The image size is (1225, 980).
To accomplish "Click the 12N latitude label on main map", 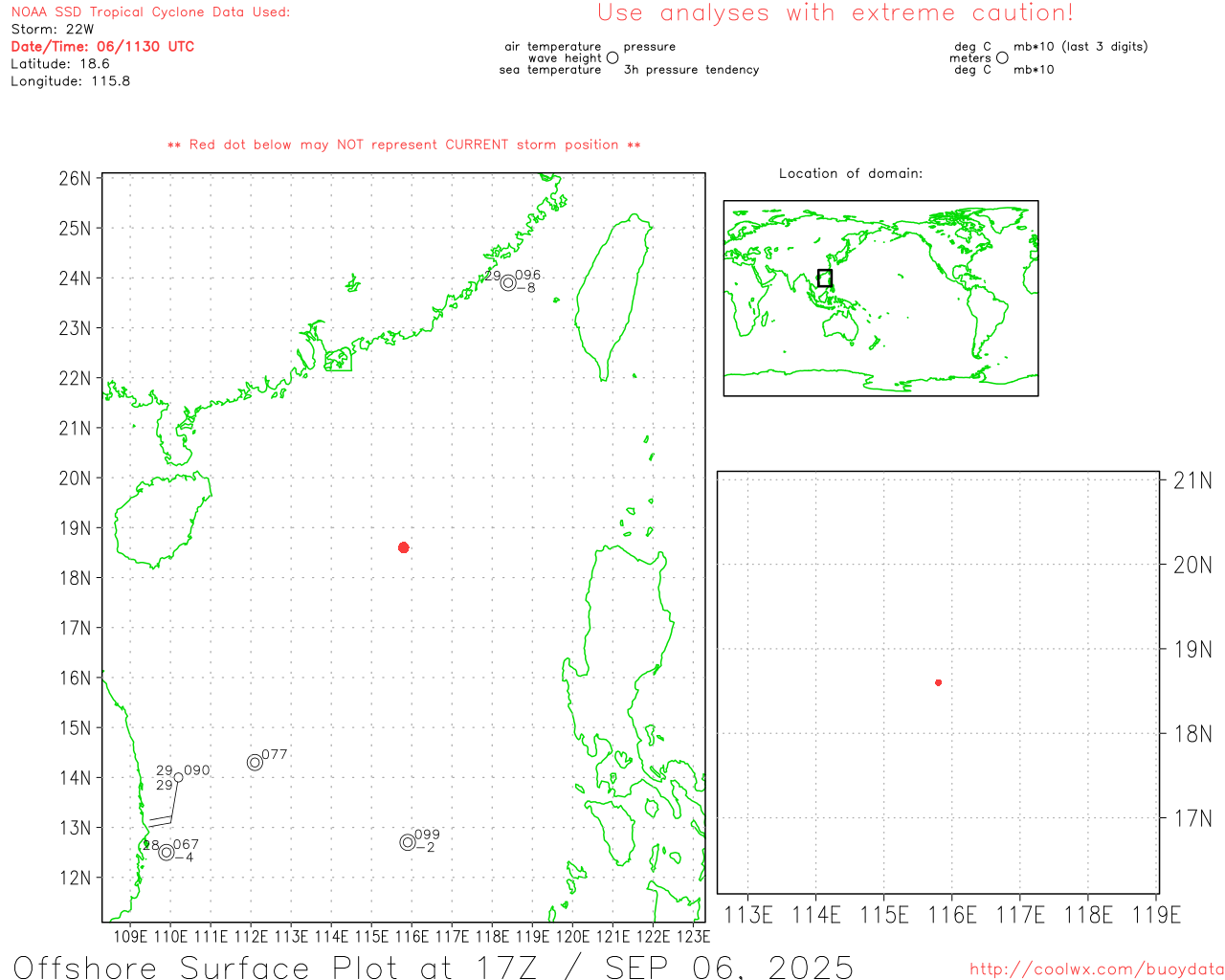I will pyautogui.click(x=76, y=878).
